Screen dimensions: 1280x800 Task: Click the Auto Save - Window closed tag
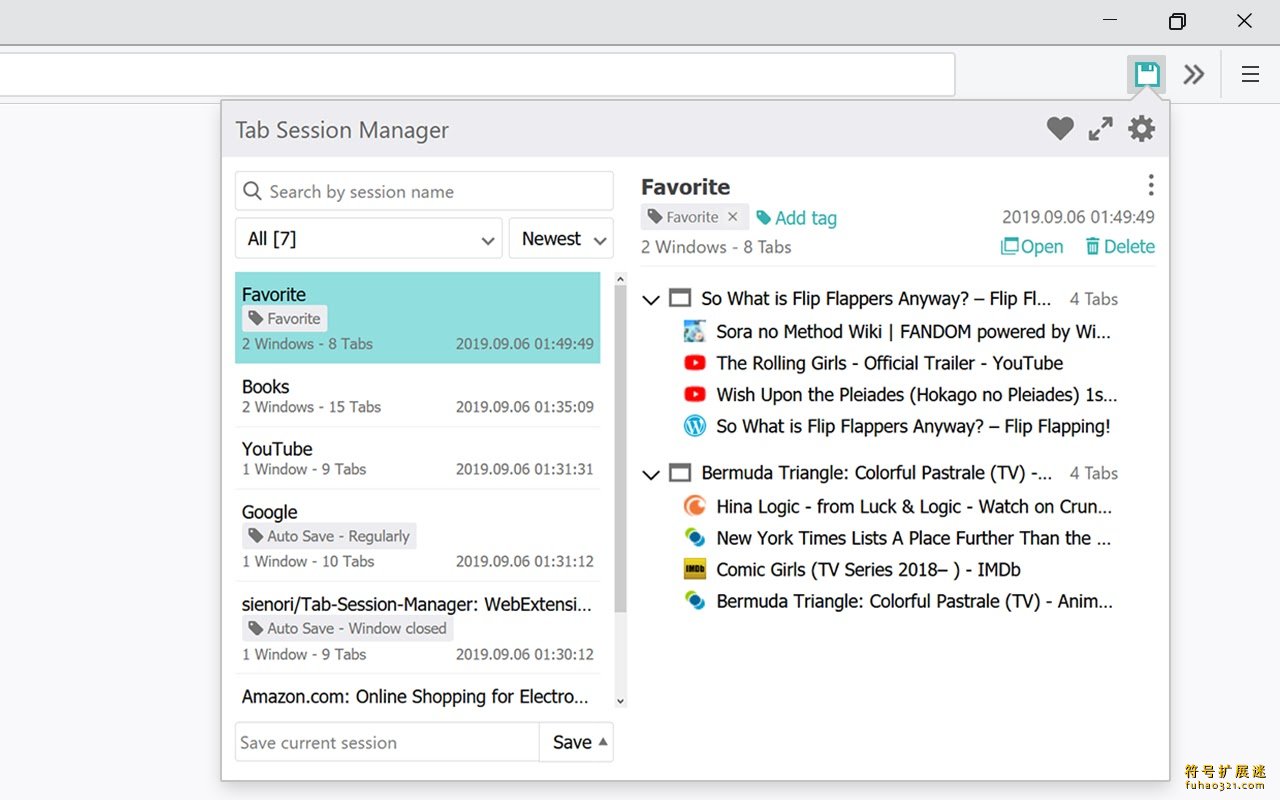tap(347, 628)
